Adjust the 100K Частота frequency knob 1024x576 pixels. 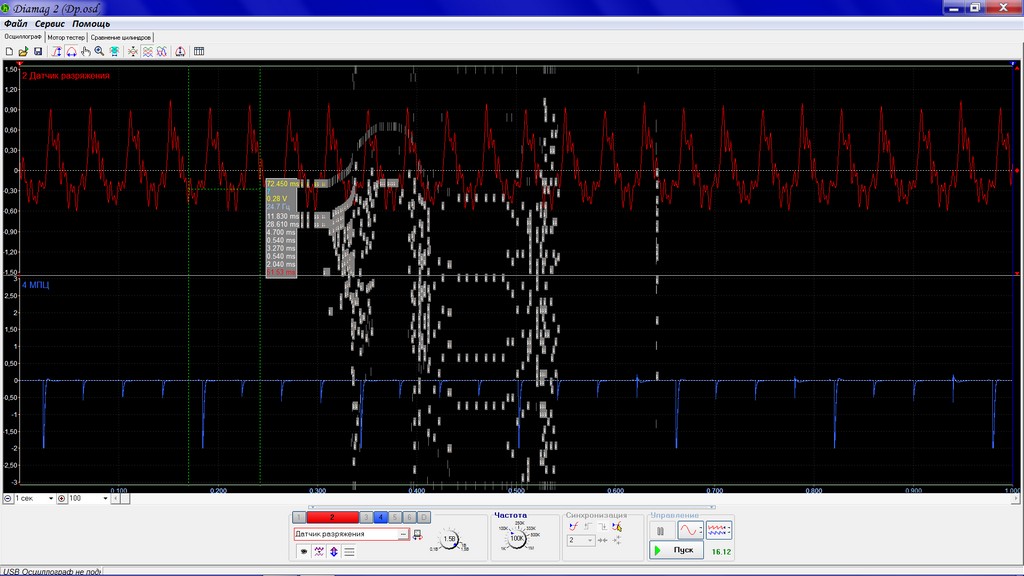pos(517,539)
